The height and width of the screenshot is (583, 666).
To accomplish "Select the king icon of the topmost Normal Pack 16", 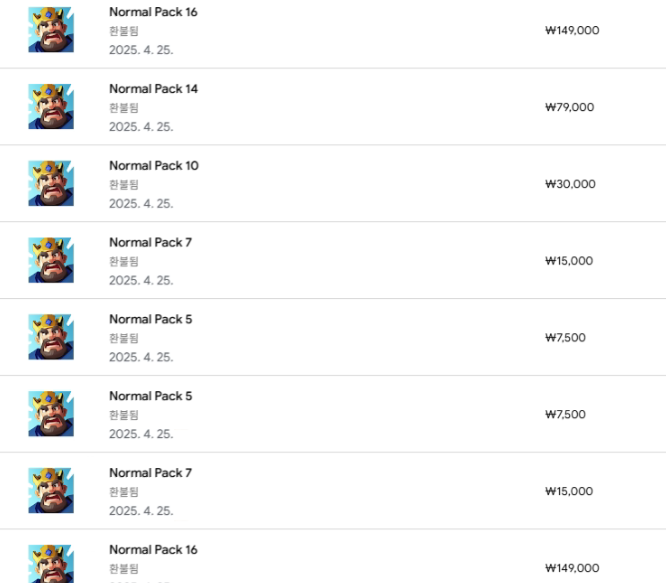I will 50,30.
